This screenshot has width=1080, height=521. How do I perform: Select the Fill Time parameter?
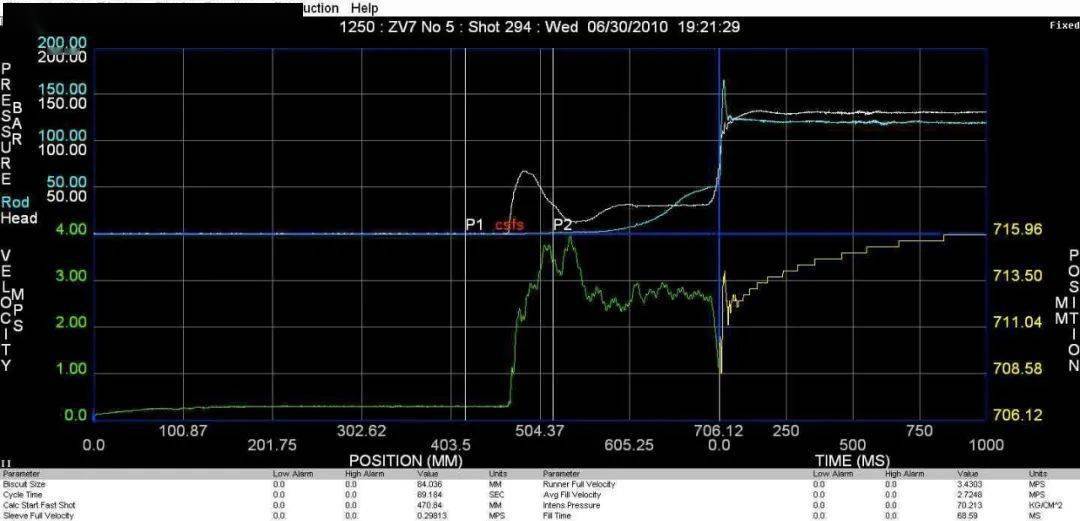click(x=555, y=515)
